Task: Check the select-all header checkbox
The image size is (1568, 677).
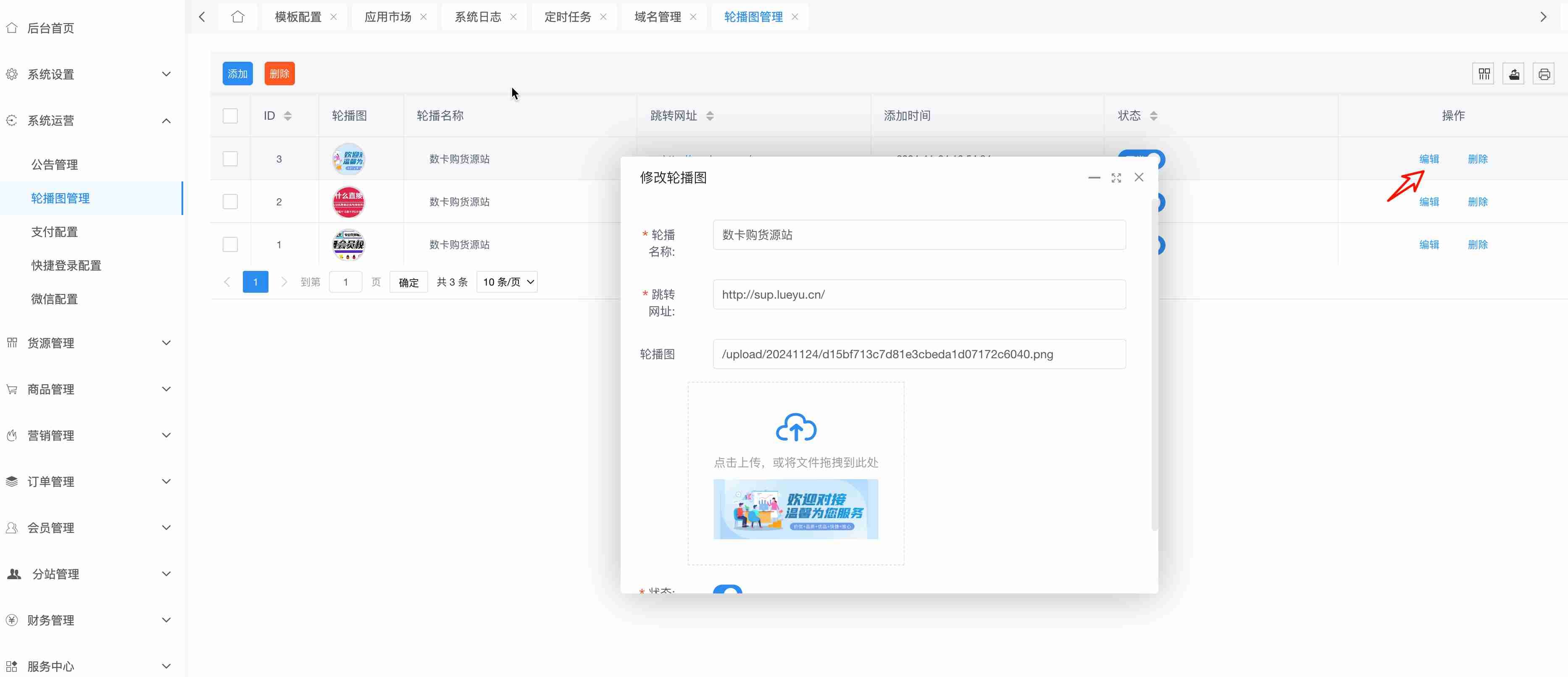Action: click(230, 115)
